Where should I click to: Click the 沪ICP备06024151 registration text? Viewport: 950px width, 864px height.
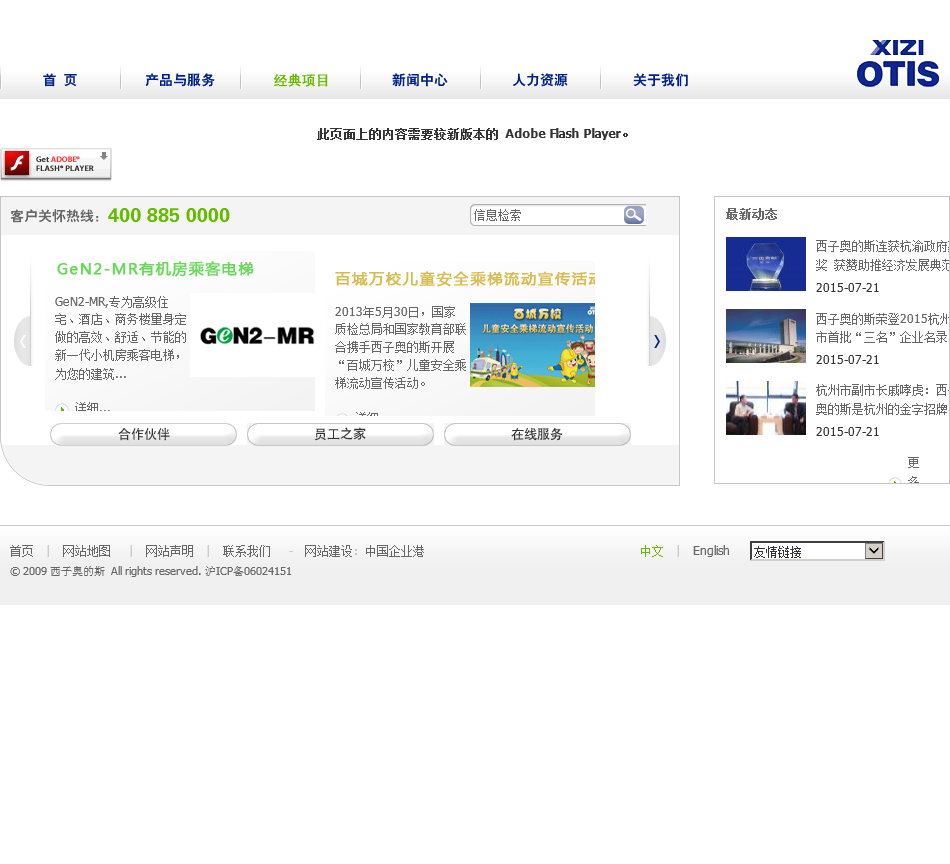[248, 571]
